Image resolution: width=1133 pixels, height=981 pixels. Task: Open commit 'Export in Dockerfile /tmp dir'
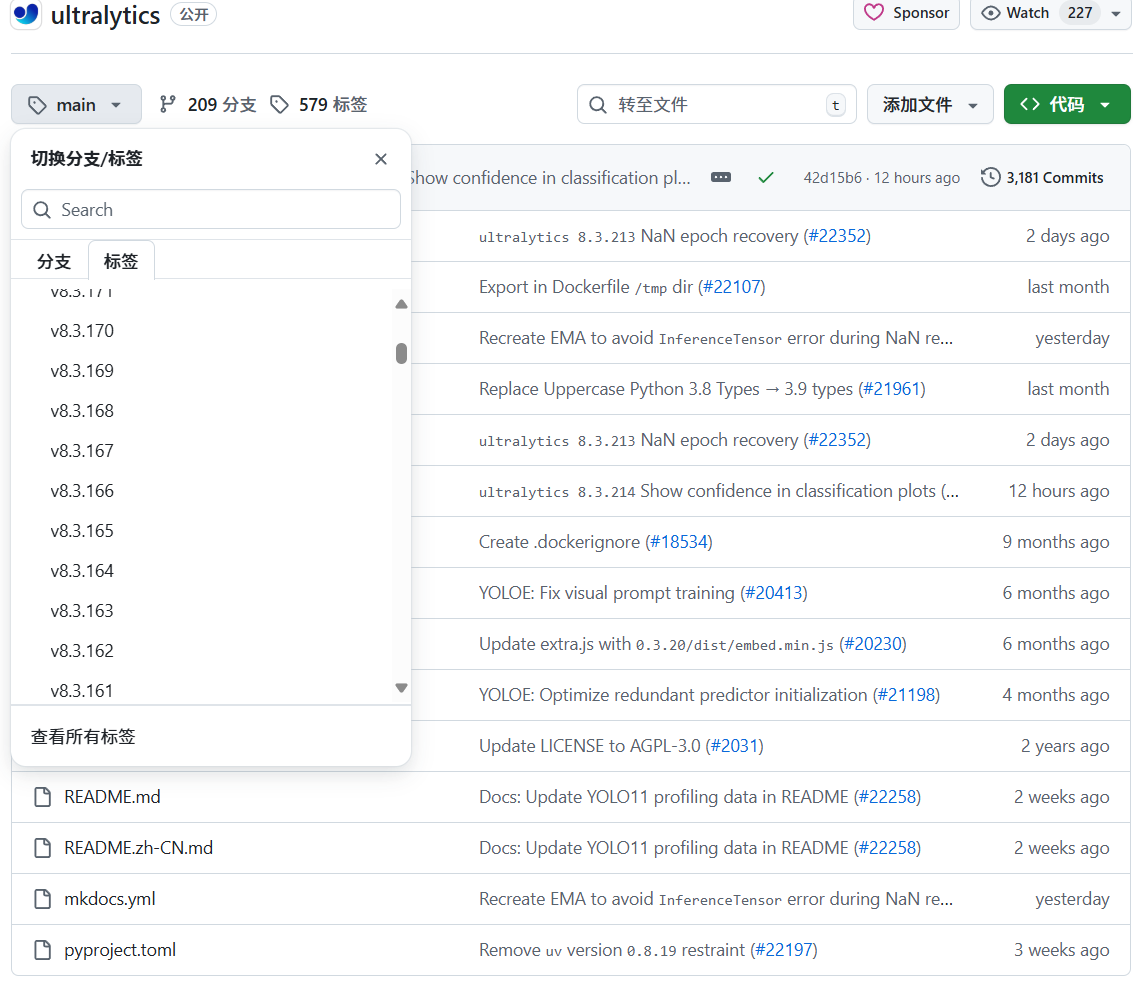pos(586,287)
